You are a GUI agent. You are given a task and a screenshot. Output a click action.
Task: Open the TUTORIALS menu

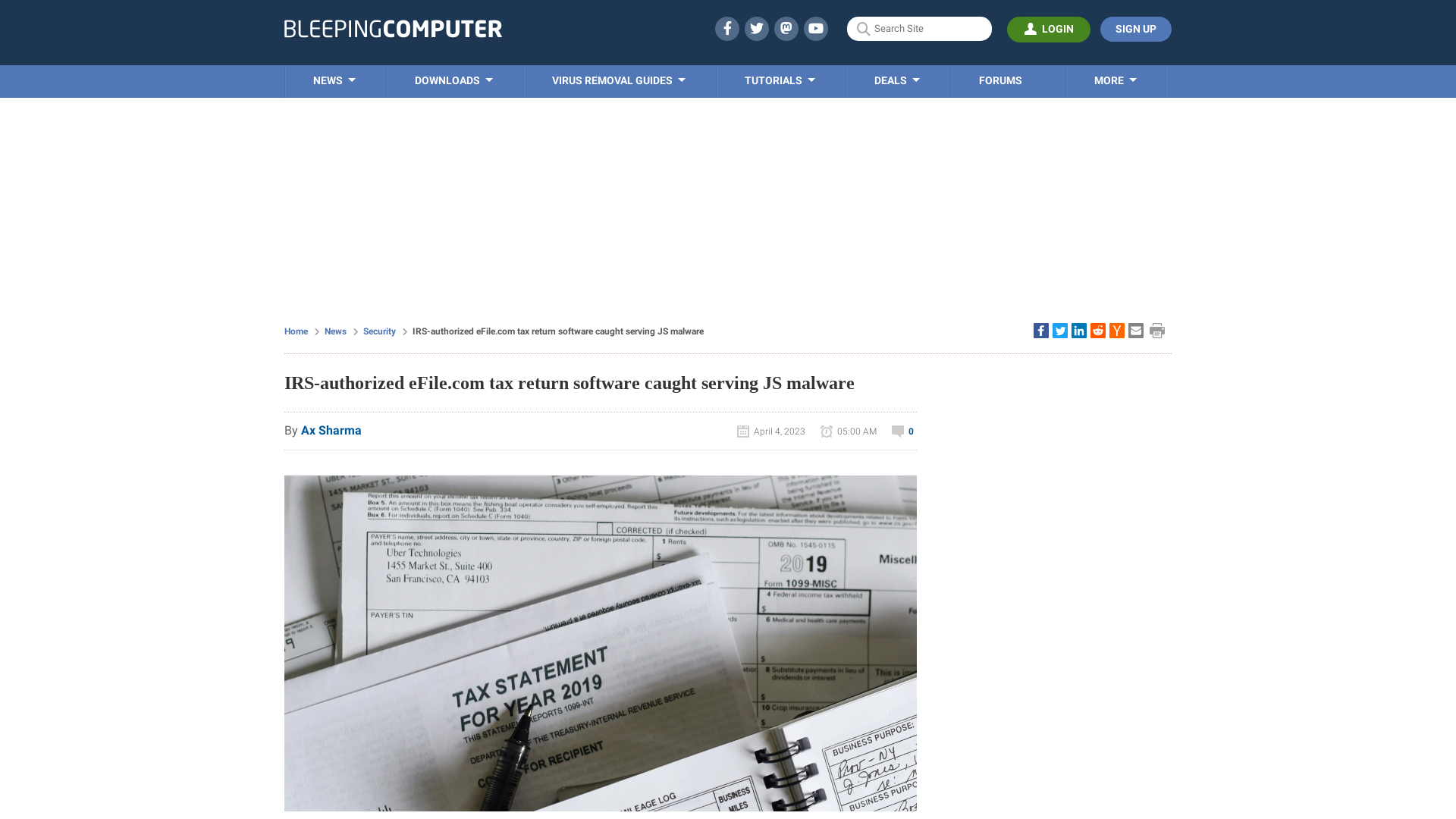(779, 80)
